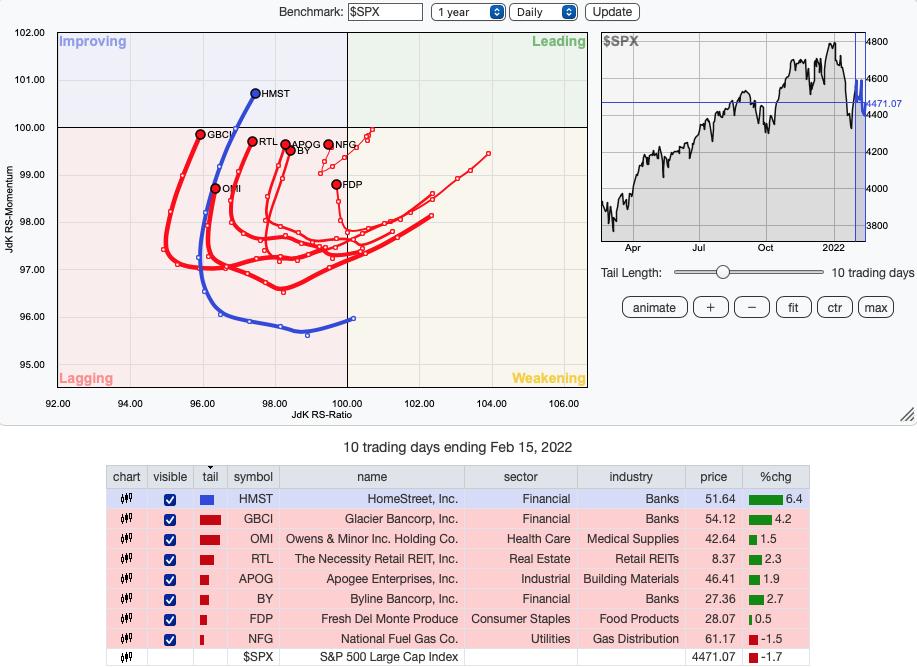Open chart icon for $SPX row

(x=126, y=657)
